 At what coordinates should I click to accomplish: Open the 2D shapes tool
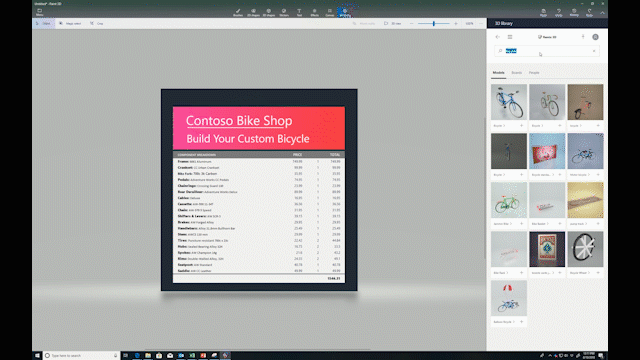(253, 13)
